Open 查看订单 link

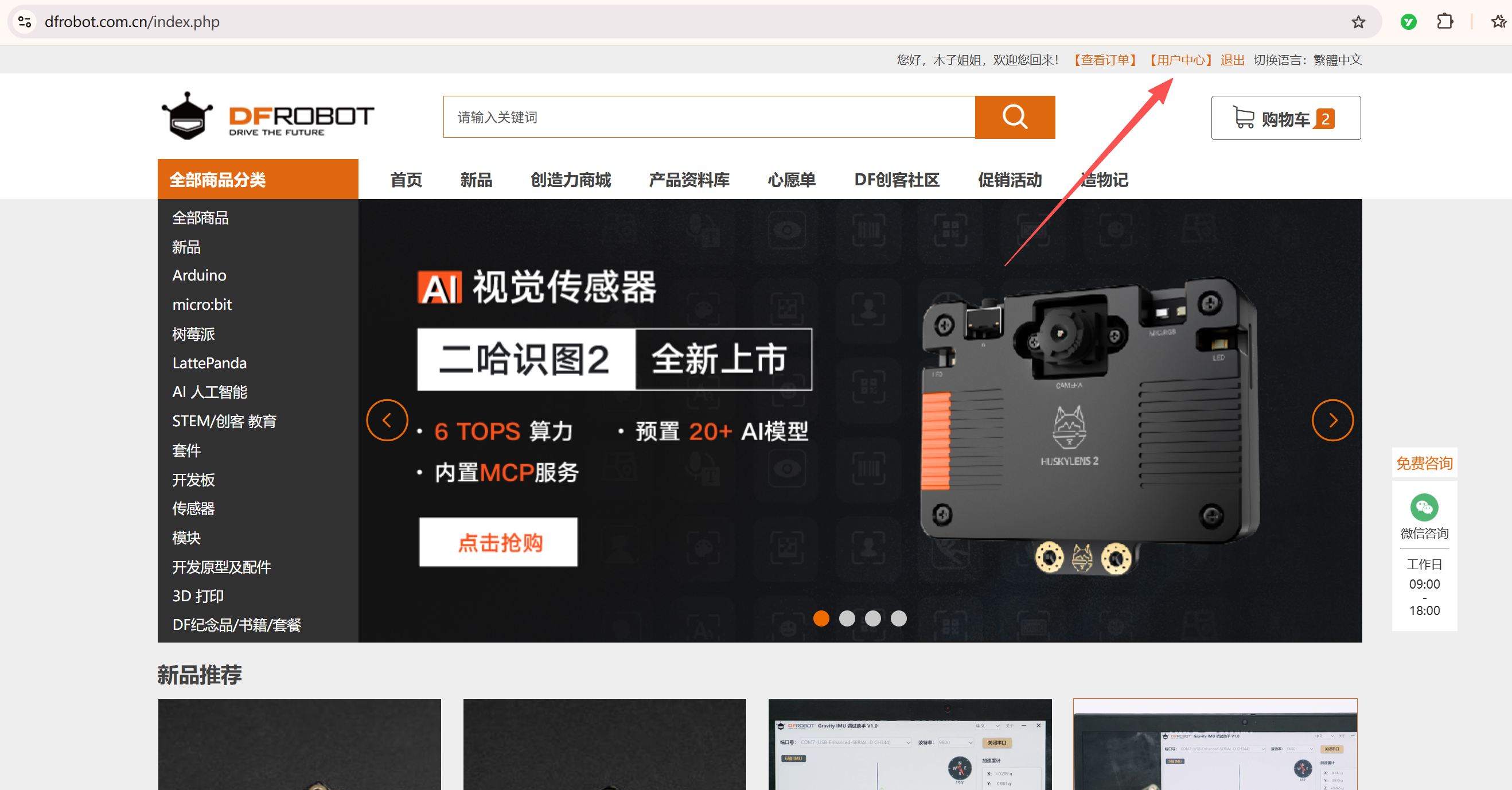(x=1105, y=60)
